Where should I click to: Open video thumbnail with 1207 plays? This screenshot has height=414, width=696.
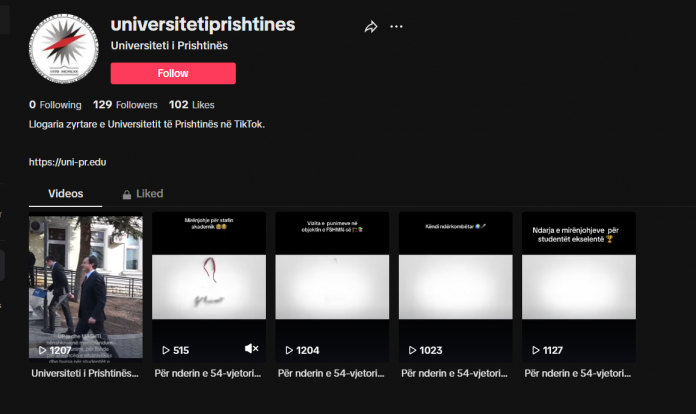point(86,287)
